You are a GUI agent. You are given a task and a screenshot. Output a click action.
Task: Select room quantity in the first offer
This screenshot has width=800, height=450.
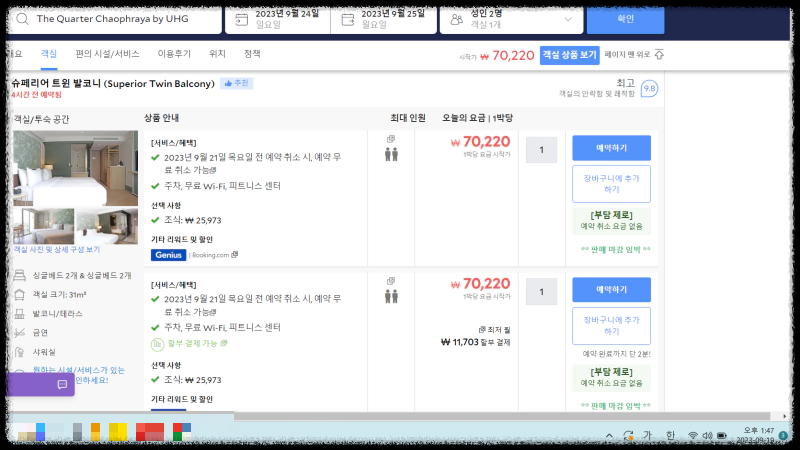(x=541, y=150)
